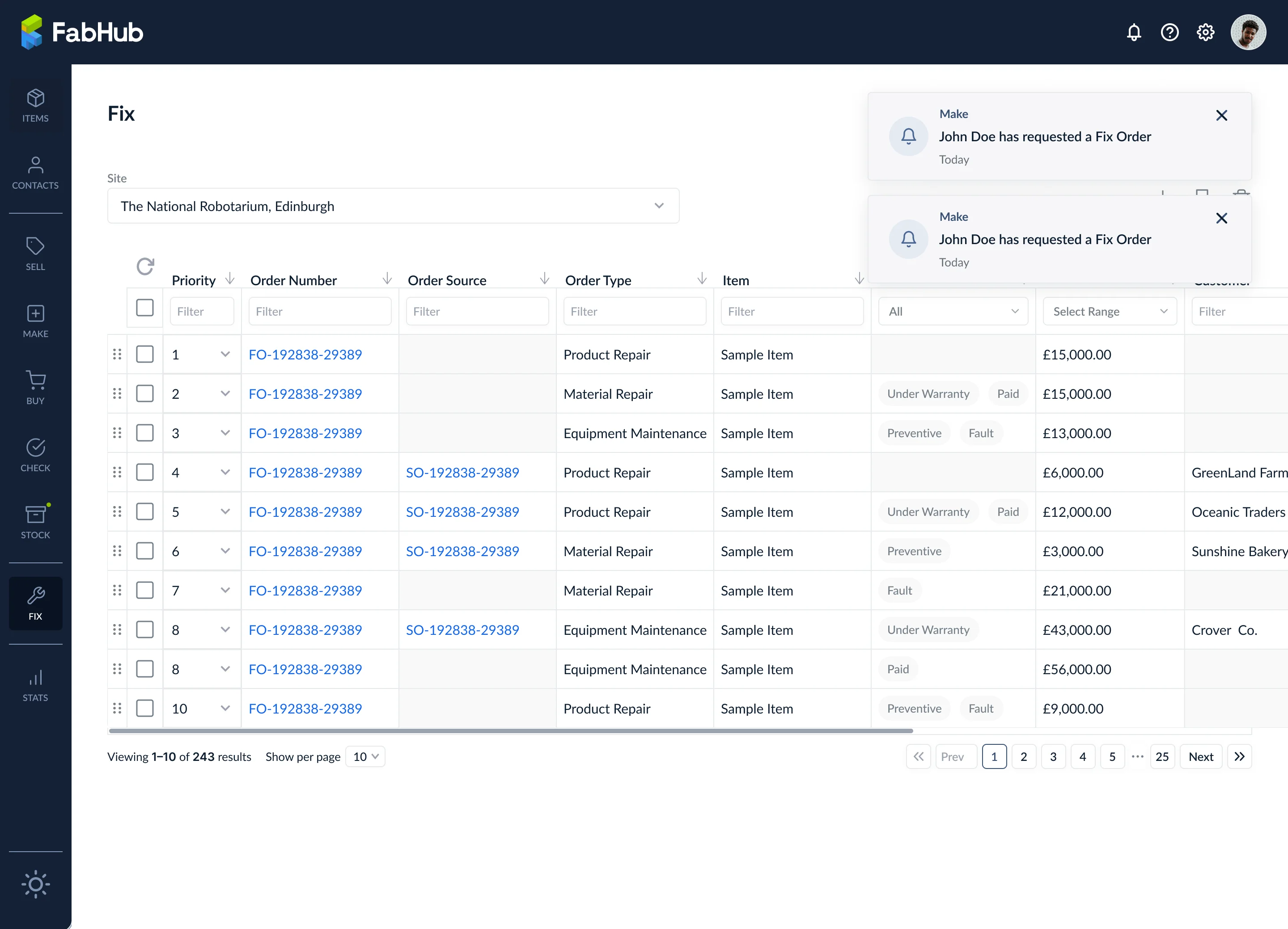Click the horizontal table scrollbar
Screen dimensions: 1288x929
pyautogui.click(x=511, y=731)
